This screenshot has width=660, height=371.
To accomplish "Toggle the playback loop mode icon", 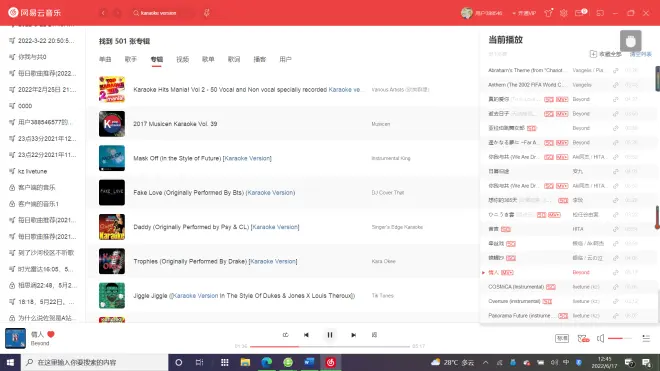I will pos(285,335).
